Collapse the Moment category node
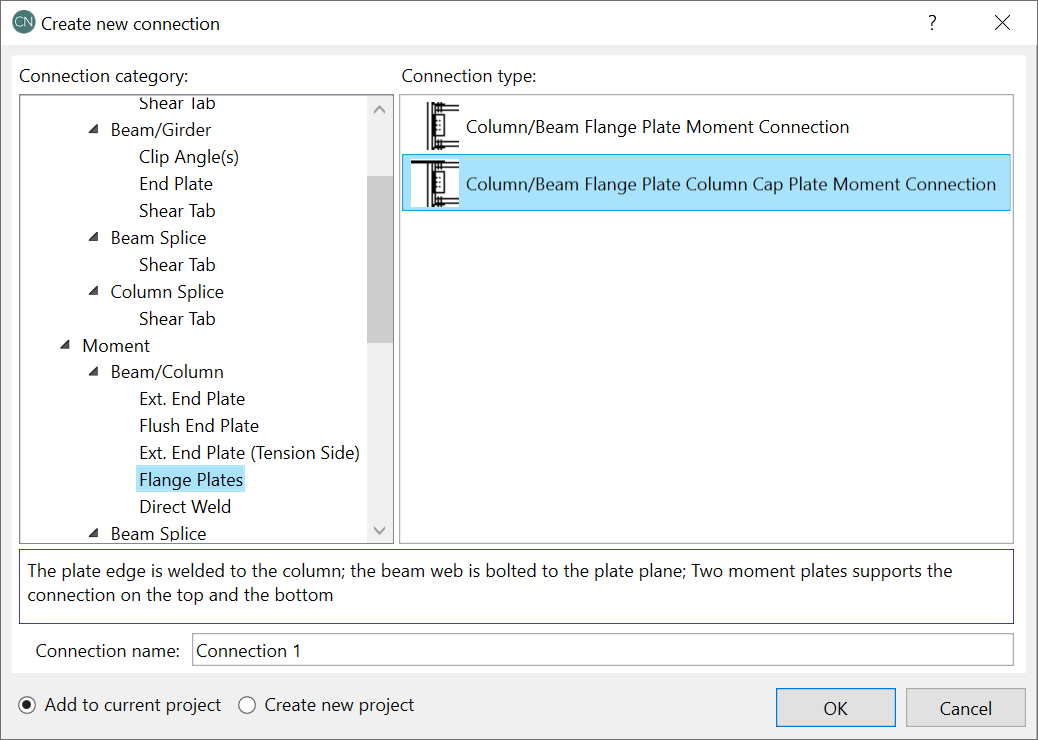The height and width of the screenshot is (740, 1038). tap(65, 346)
